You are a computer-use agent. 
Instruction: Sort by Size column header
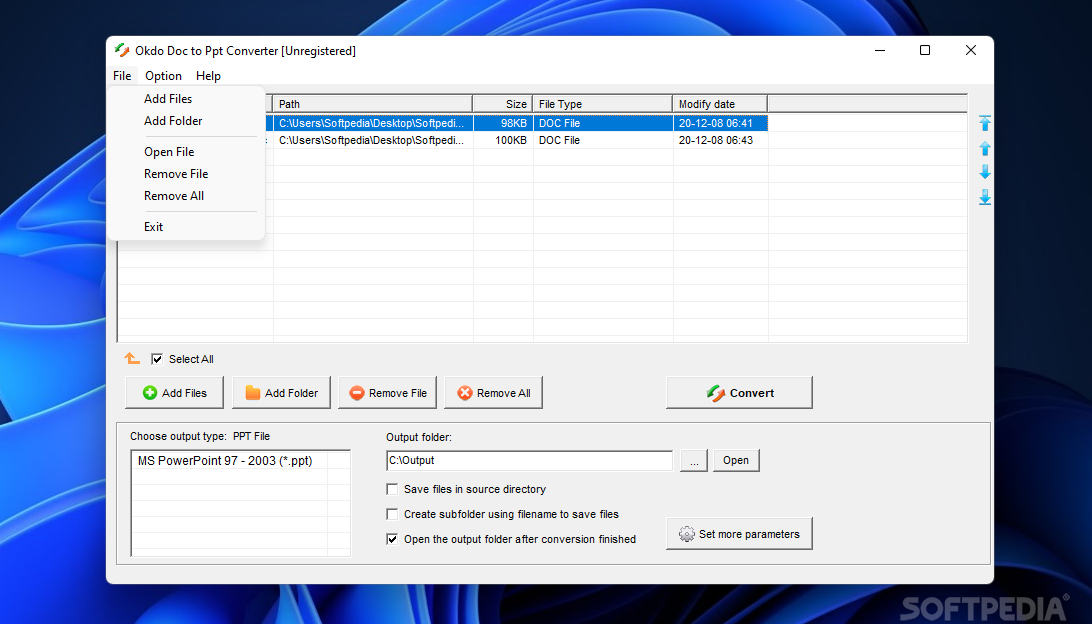[503, 104]
